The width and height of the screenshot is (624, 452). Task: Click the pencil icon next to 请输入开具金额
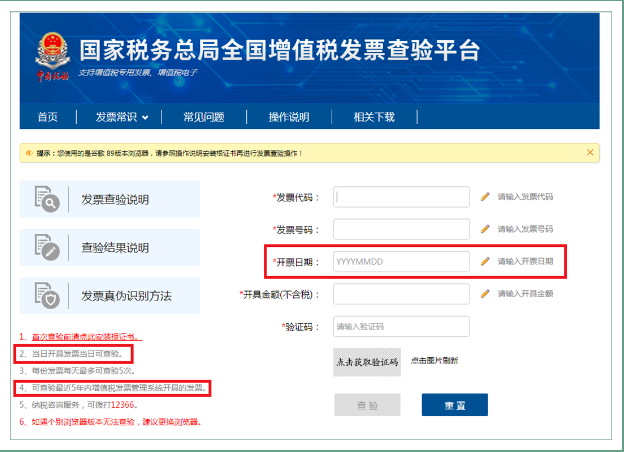click(485, 294)
